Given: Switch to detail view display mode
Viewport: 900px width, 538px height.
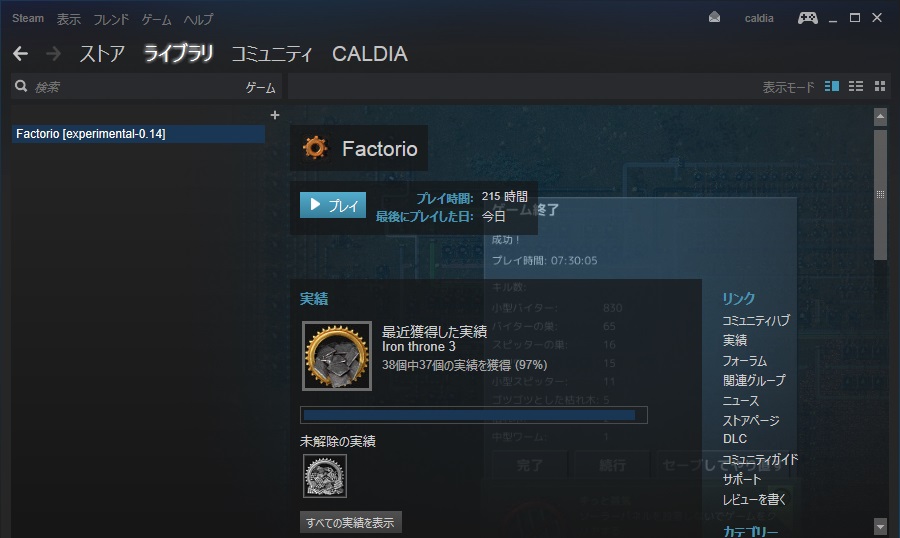Looking at the screenshot, I should point(832,86).
